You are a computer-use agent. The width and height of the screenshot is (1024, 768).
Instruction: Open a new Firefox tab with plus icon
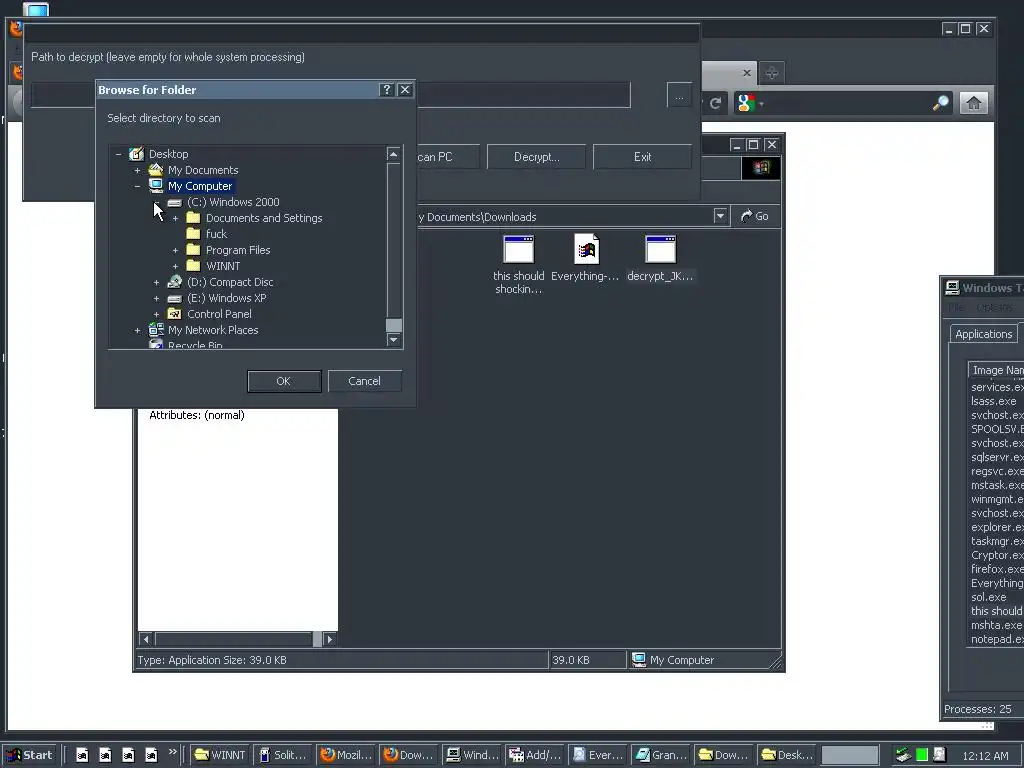point(772,72)
